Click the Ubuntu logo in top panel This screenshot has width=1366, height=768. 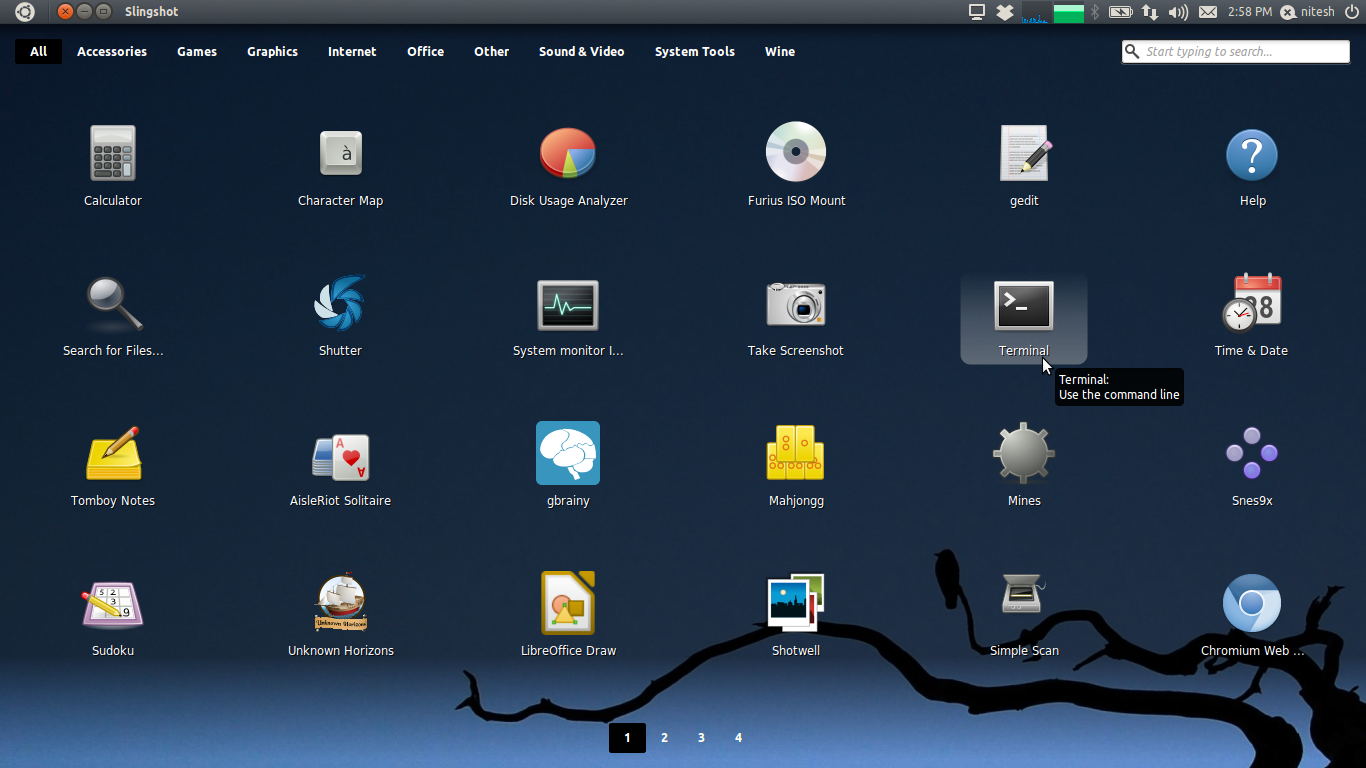click(24, 12)
